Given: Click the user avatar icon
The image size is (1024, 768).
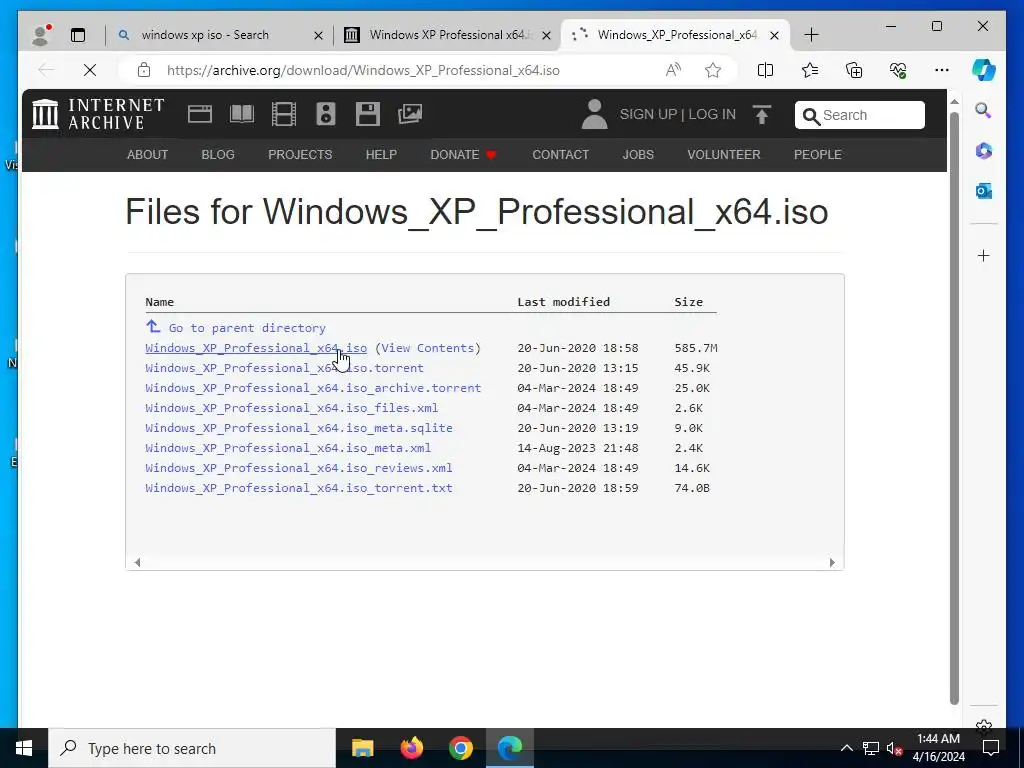Looking at the screenshot, I should click(x=594, y=114).
